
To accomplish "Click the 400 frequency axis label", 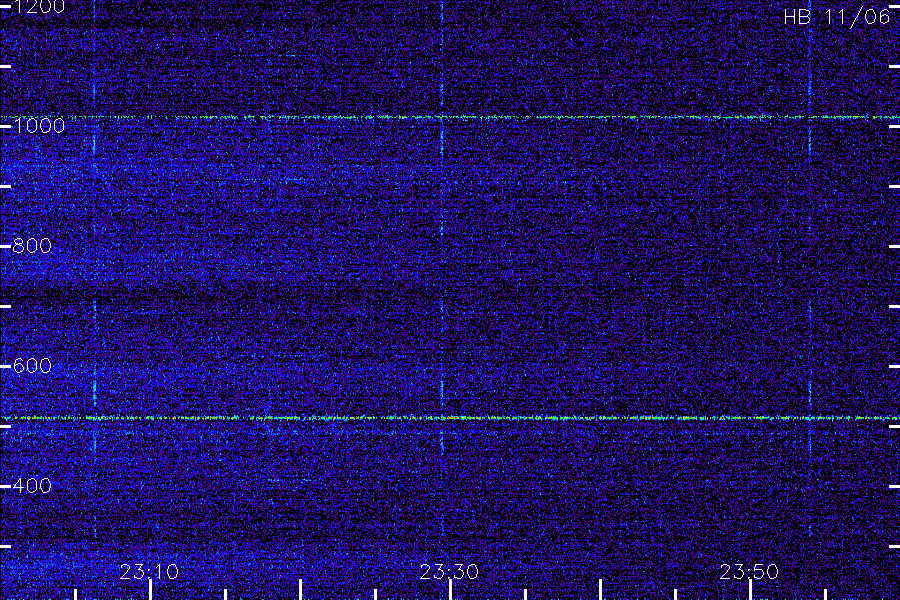I will click(32, 486).
